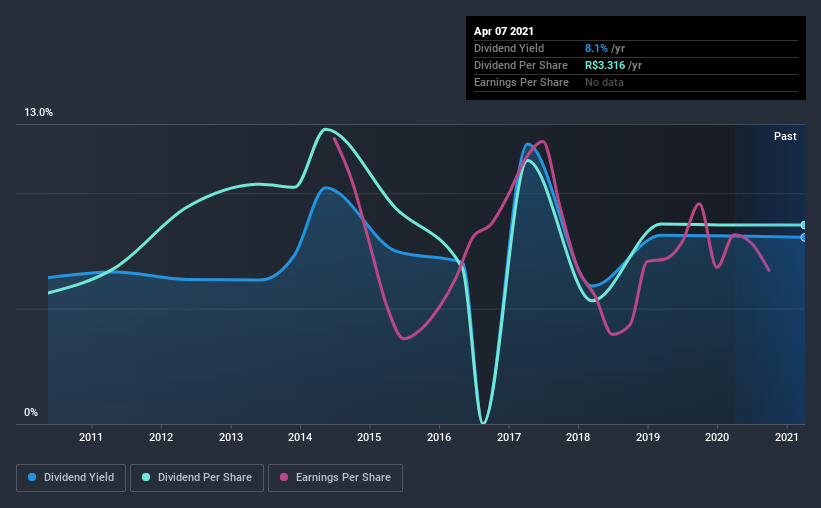This screenshot has width=821, height=508.
Task: Click the magenta dot in the Earnings Per Share legend
Action: click(x=284, y=478)
